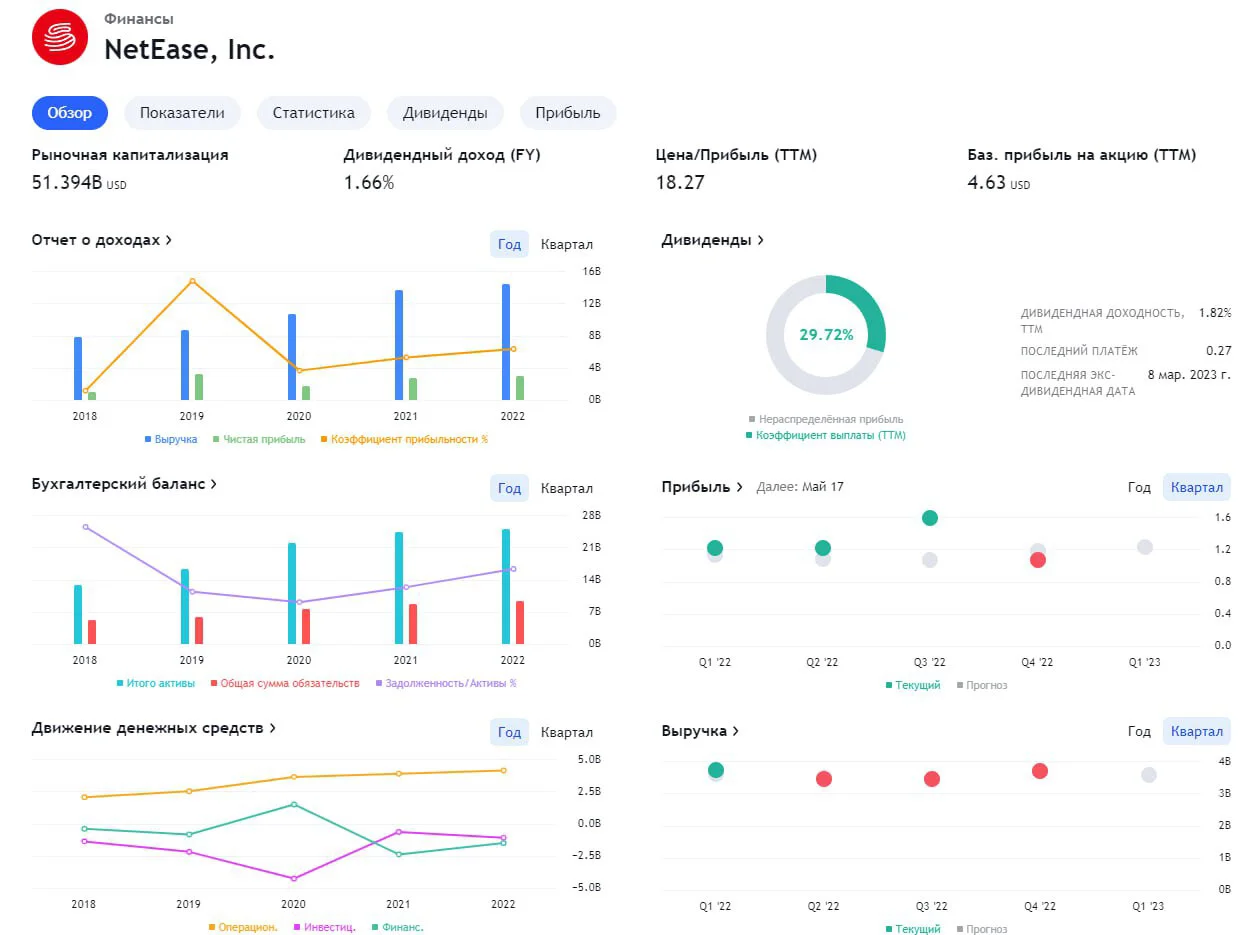Toggle Общая сумма обязательств legend item
Image resolution: width=1251 pixels, height=935 pixels.
click(285, 683)
